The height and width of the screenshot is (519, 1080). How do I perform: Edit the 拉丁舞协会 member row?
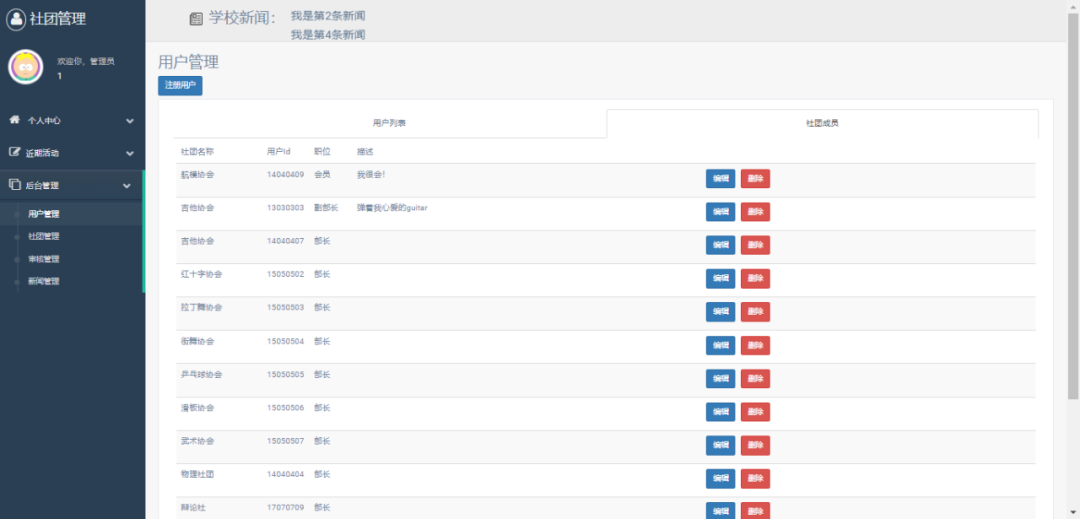[720, 312]
